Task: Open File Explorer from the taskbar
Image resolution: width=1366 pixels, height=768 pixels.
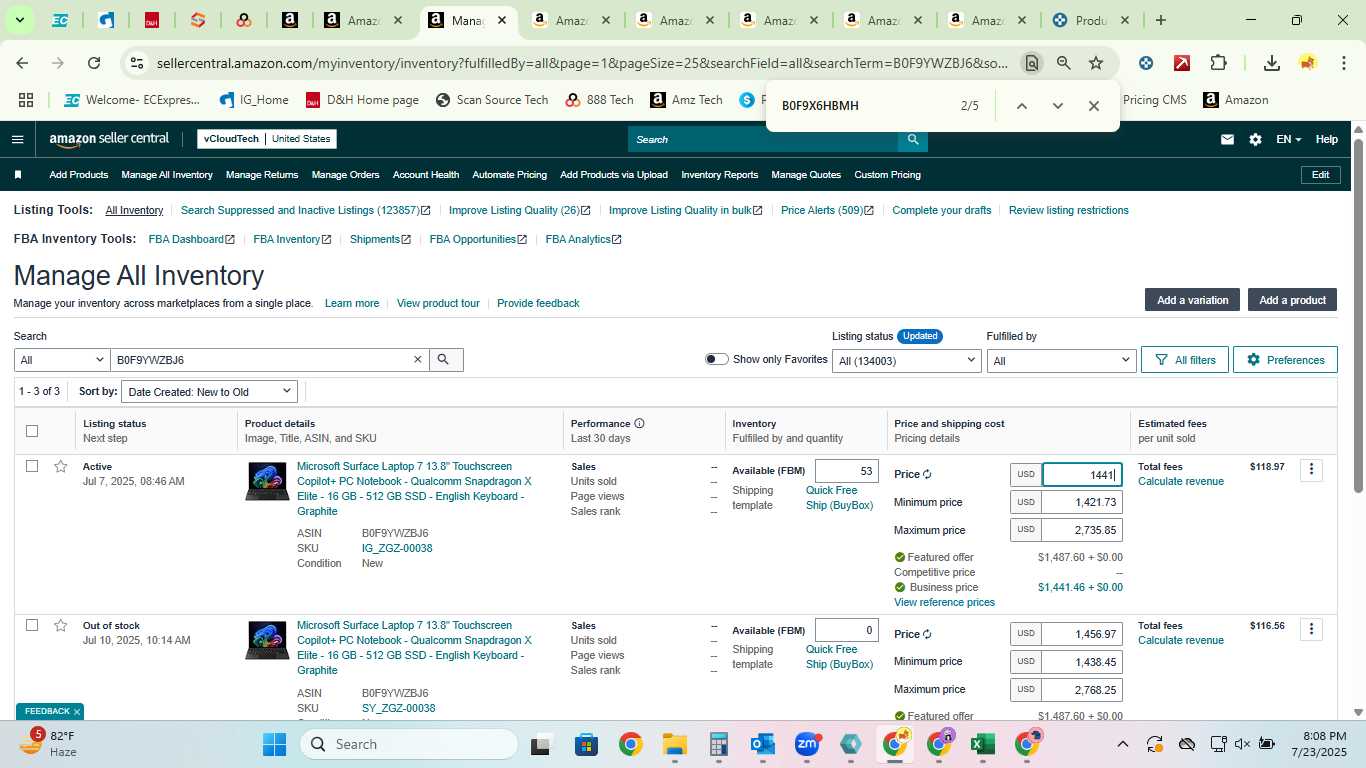Action: coord(675,744)
